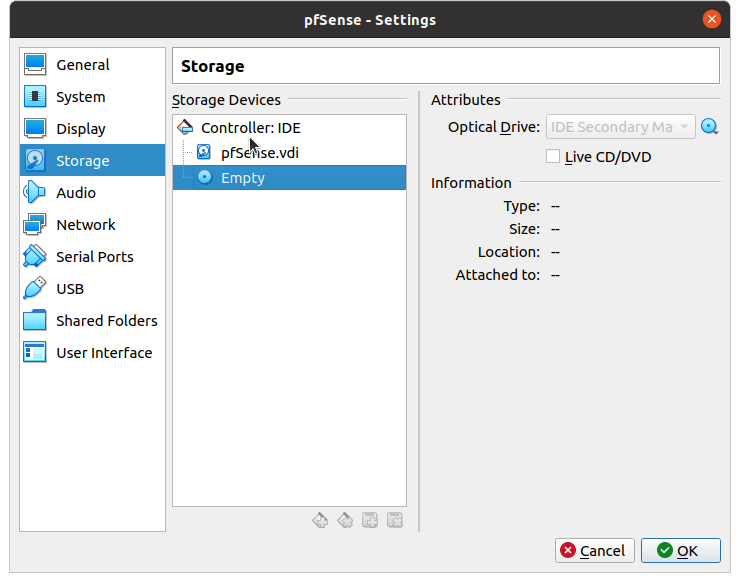The width and height of the screenshot is (740, 582).
Task: Click the remove storage controller icon
Action: point(345,520)
